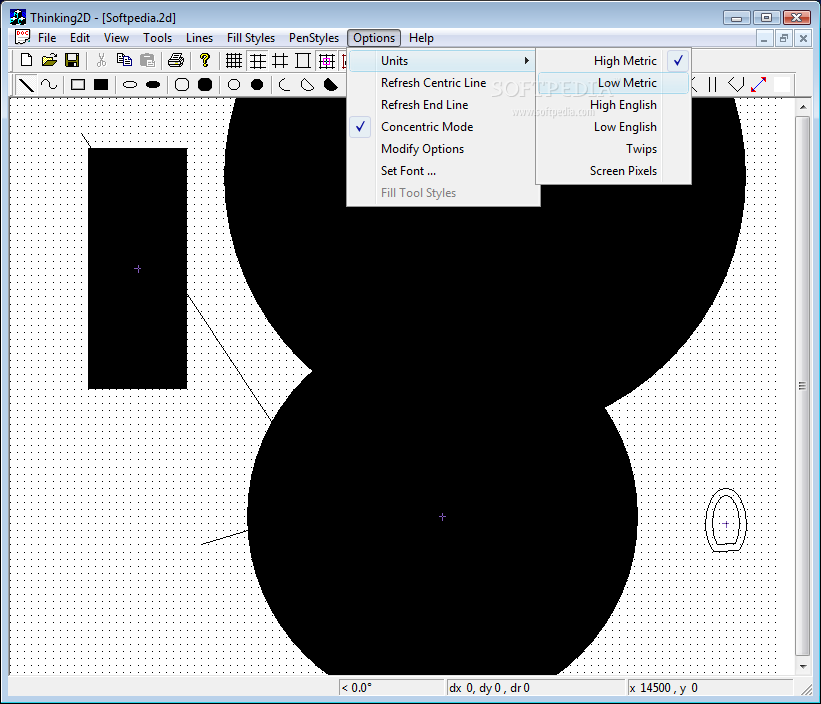Select the outlined Rectangle tool
Screen dimensions: 821x704
(78, 84)
